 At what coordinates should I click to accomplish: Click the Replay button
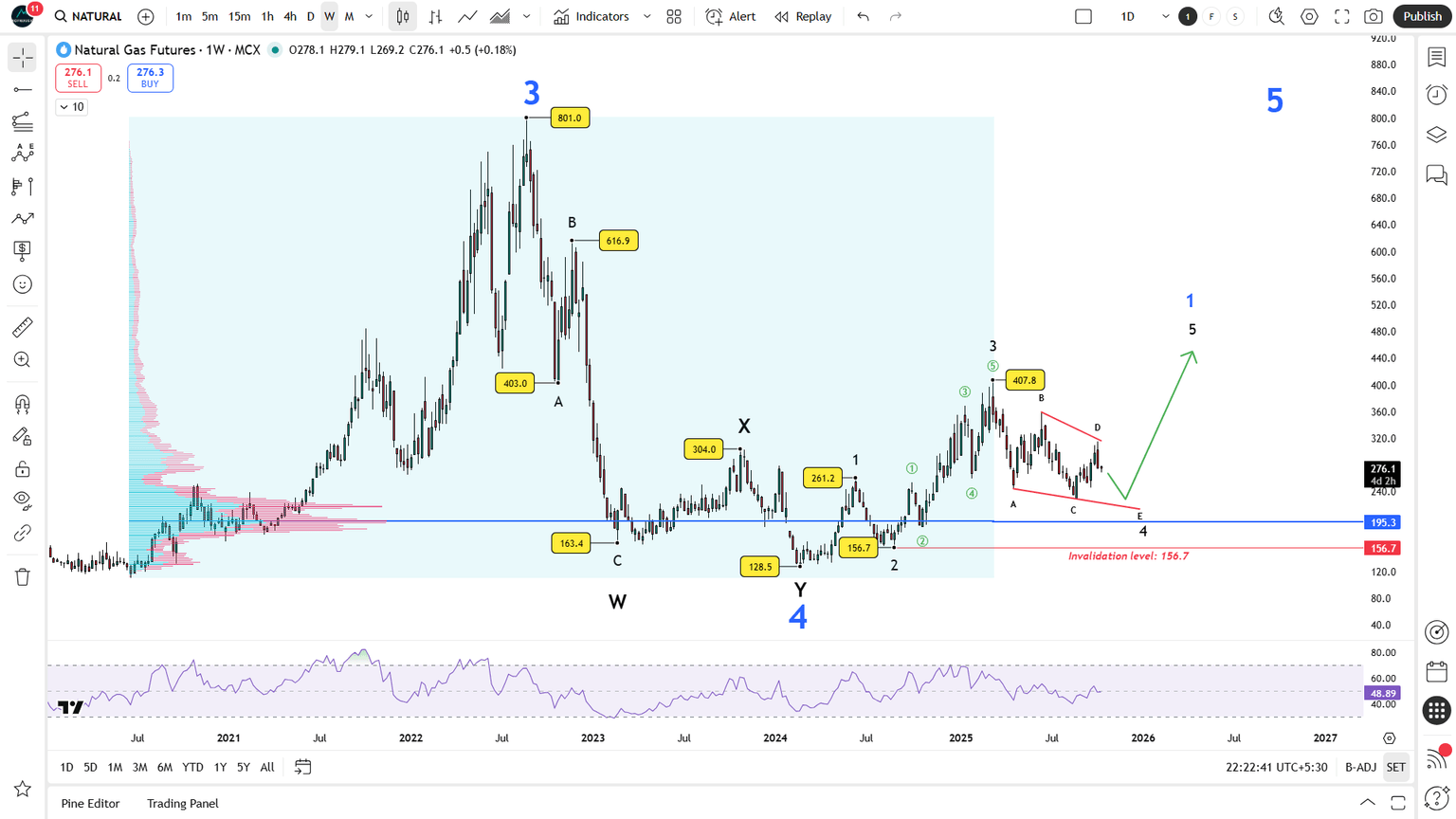[x=803, y=16]
